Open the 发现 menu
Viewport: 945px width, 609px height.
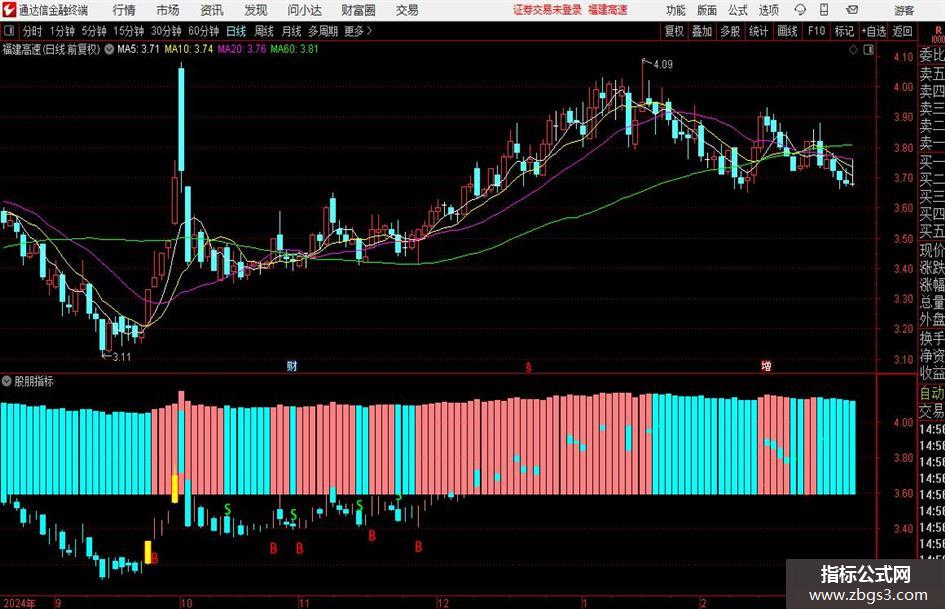pos(256,10)
